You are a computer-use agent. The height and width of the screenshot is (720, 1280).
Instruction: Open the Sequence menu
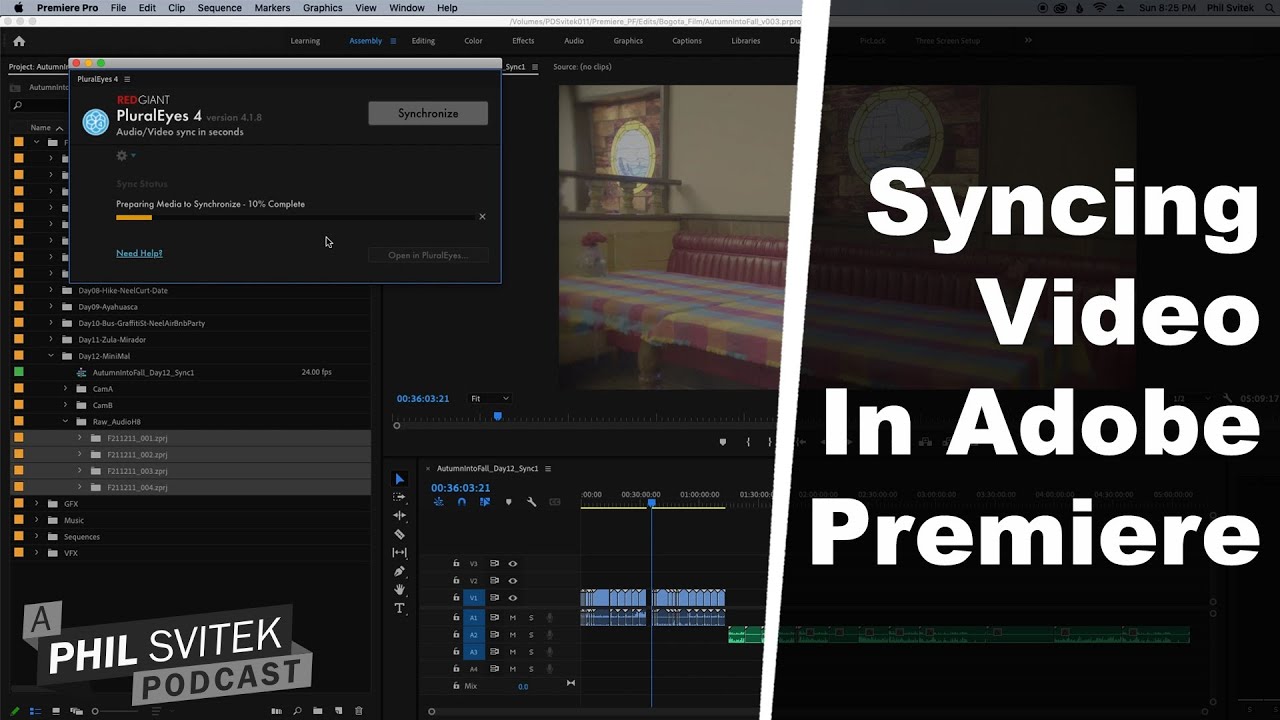coord(219,8)
